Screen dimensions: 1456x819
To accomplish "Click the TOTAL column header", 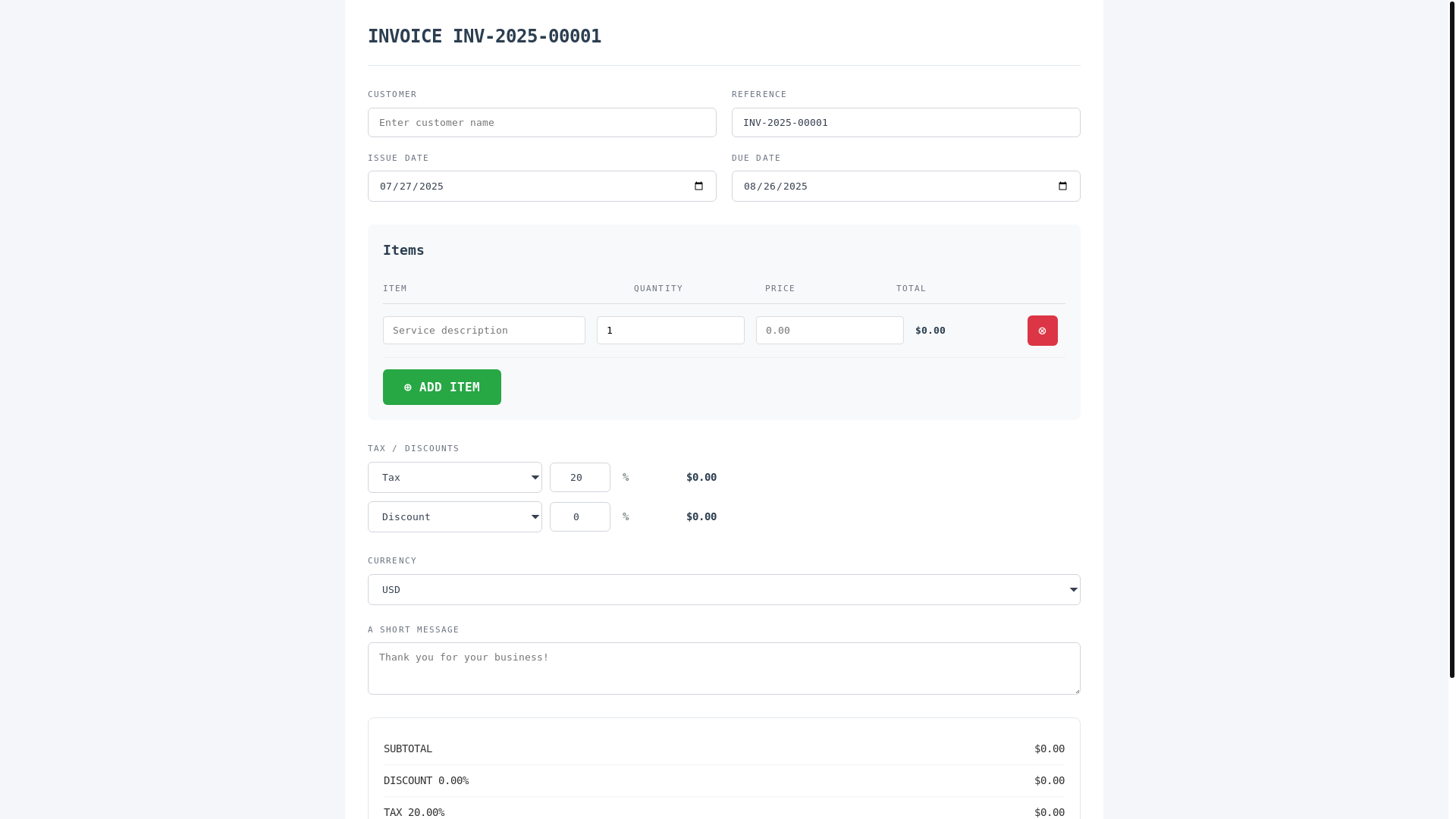I will [x=912, y=289].
